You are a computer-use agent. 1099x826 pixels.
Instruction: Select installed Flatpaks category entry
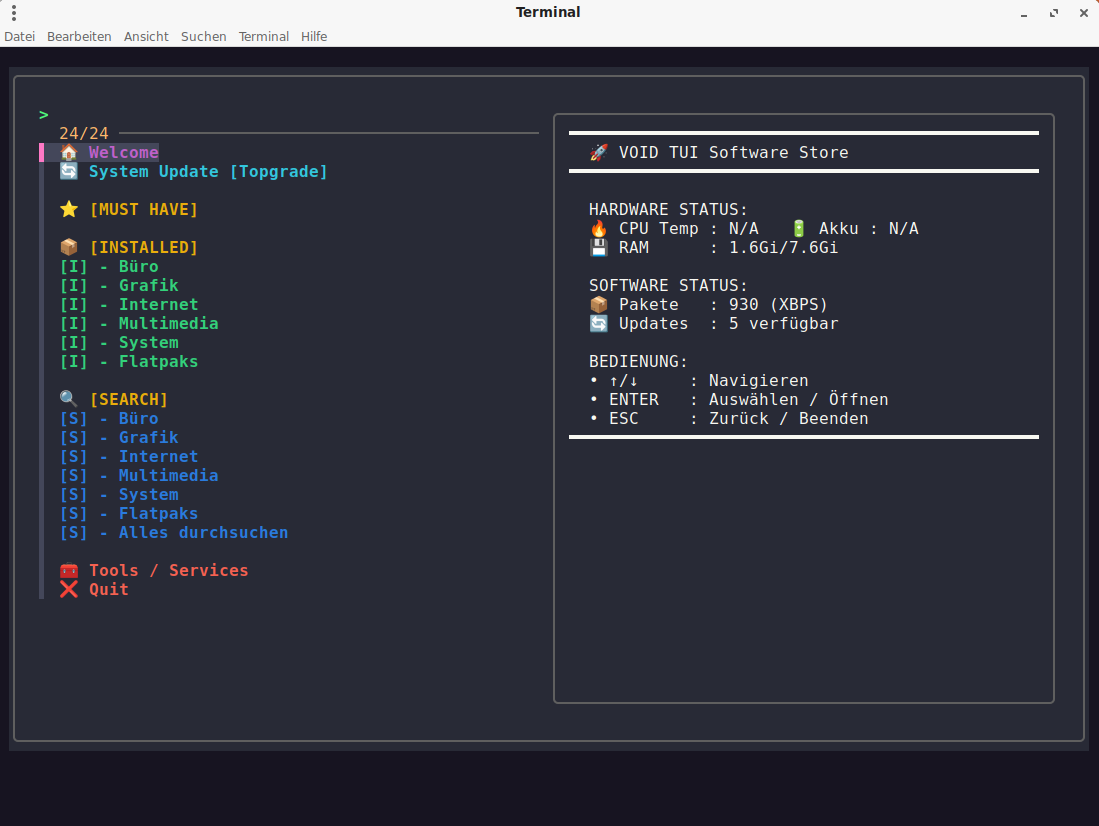coord(129,362)
